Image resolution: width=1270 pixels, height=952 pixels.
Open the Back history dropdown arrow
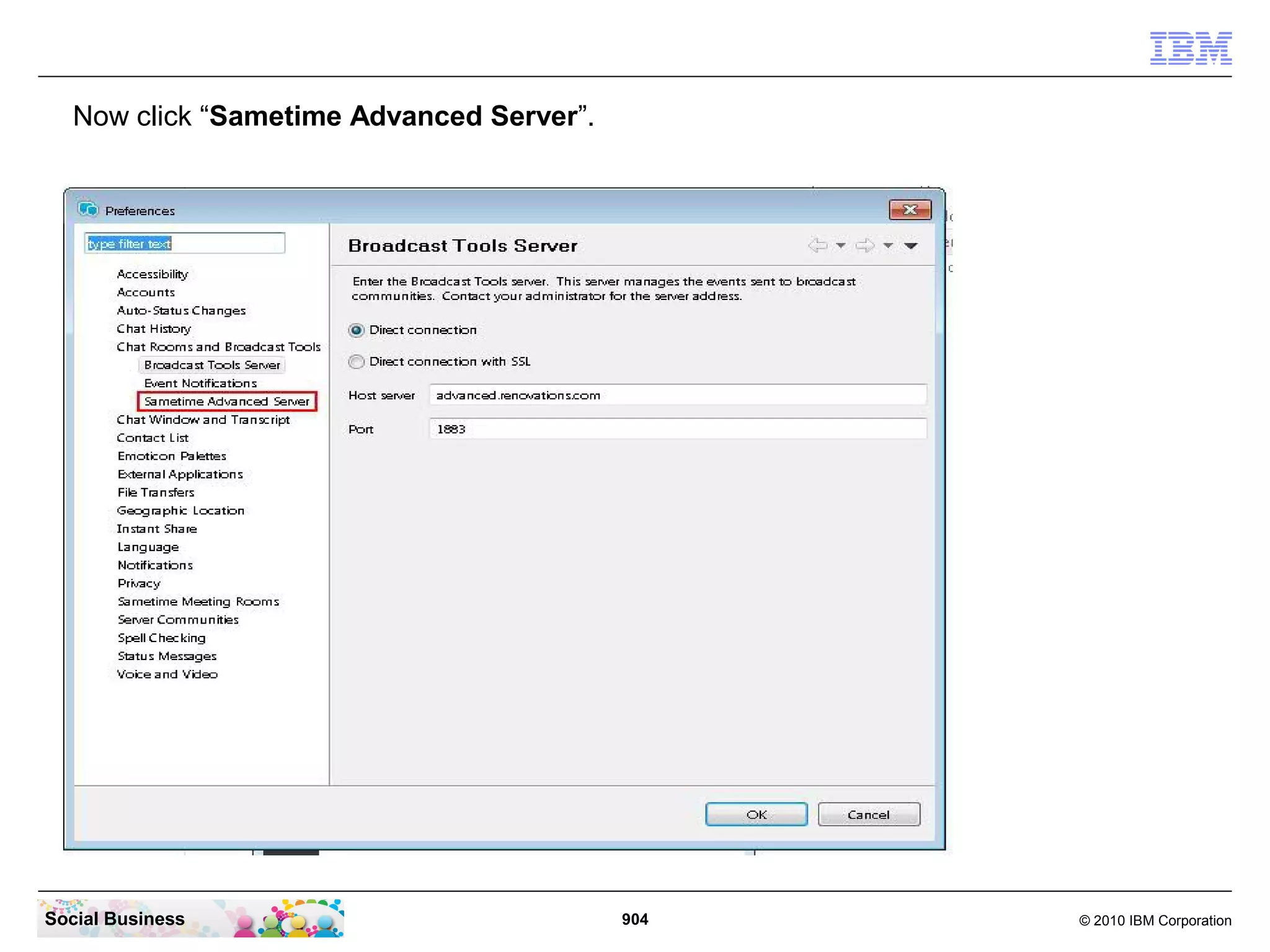(x=840, y=245)
